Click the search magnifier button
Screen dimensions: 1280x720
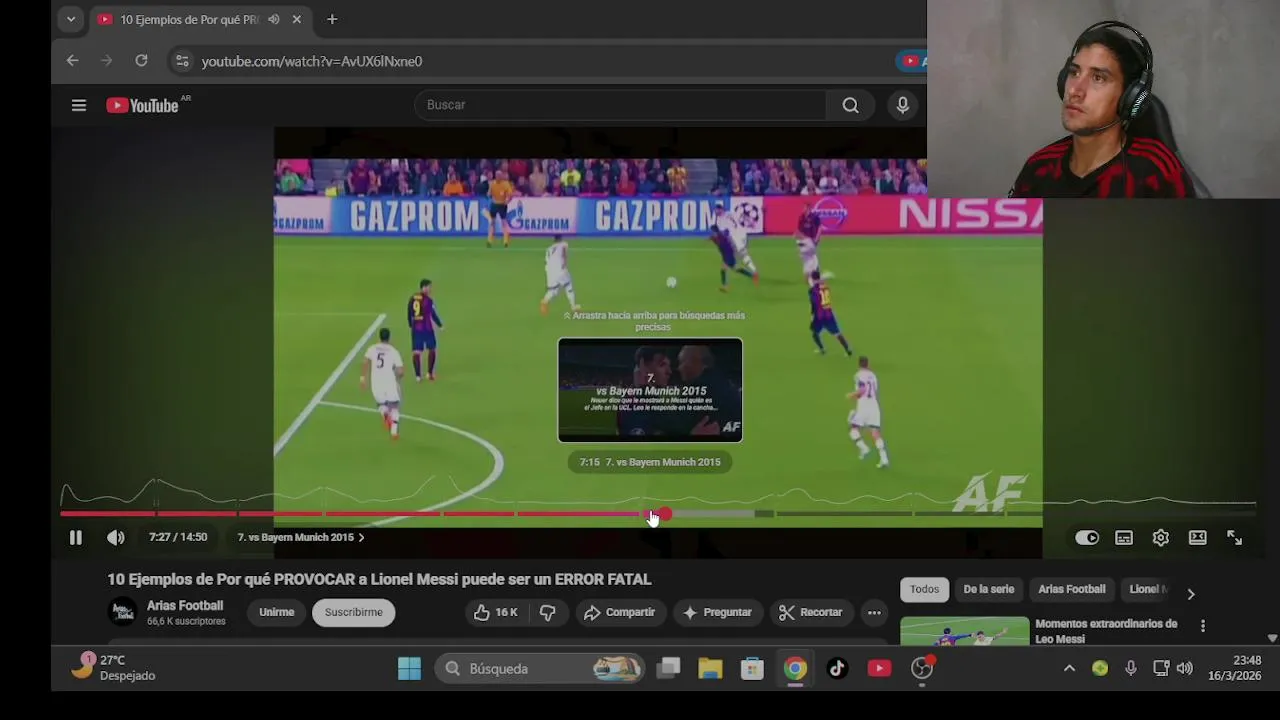851,105
